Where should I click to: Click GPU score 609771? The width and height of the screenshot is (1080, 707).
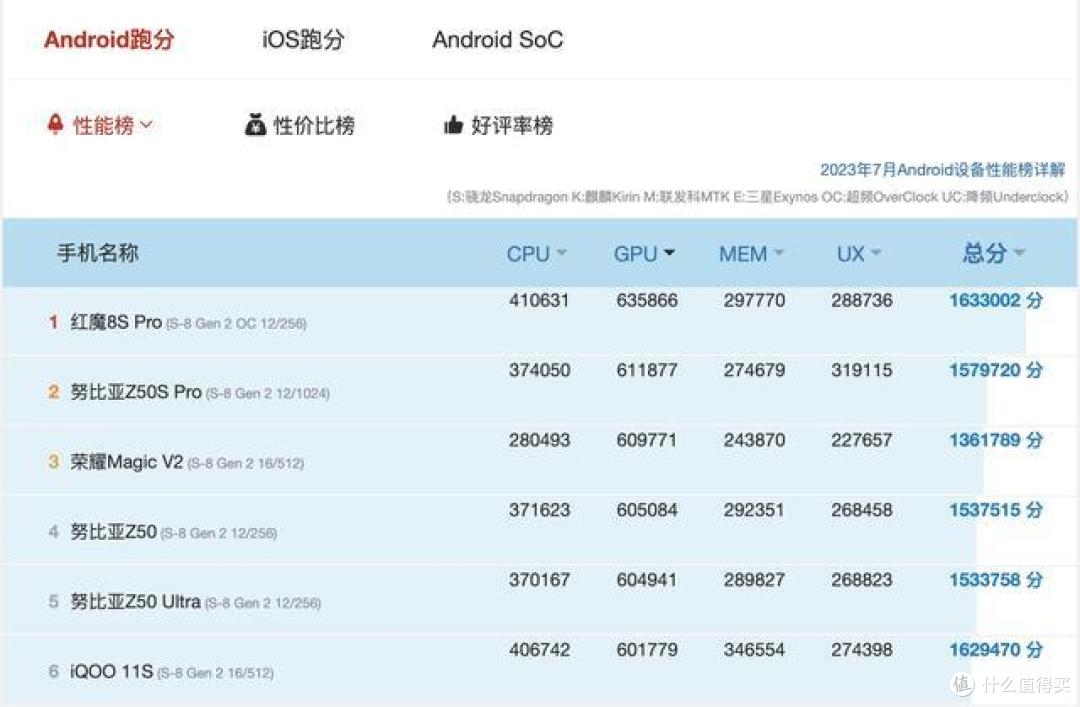(x=647, y=440)
